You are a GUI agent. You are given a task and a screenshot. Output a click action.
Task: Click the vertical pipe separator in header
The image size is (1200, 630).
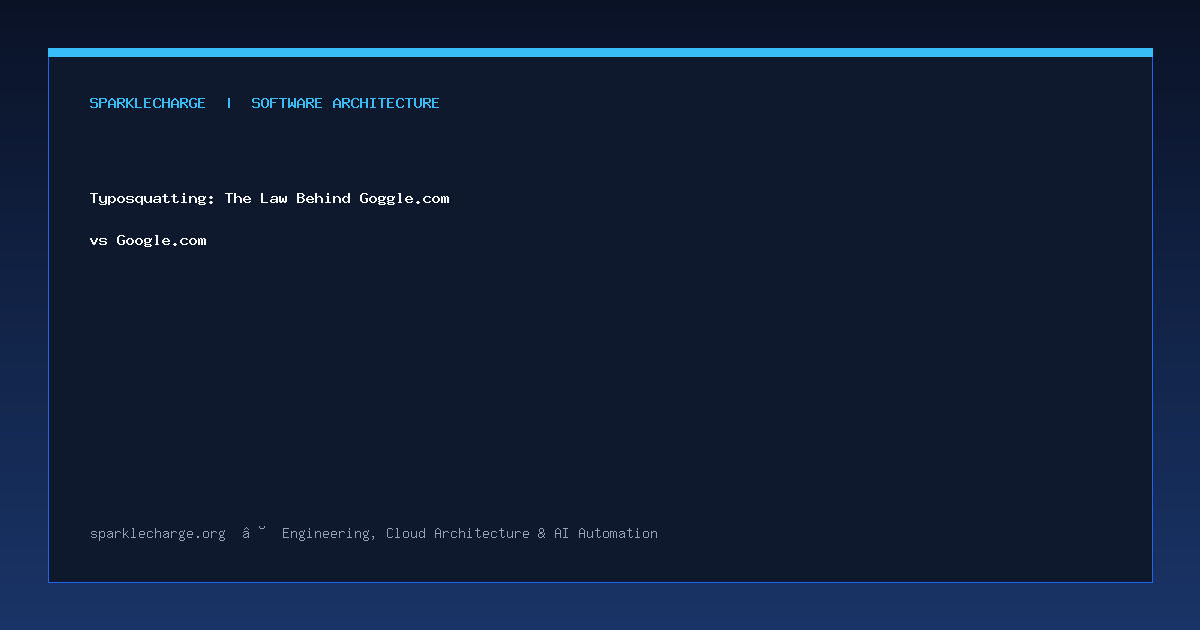(x=229, y=103)
